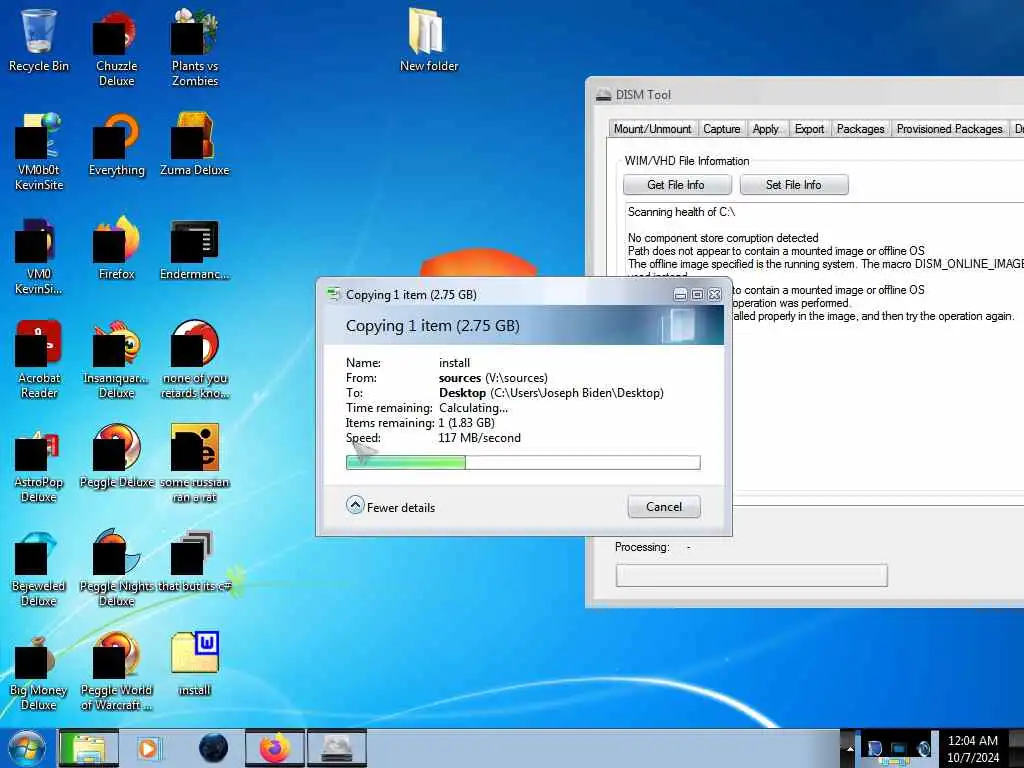This screenshot has height=768, width=1024.
Task: Collapse copy dialog with Fewer details
Action: tap(391, 507)
